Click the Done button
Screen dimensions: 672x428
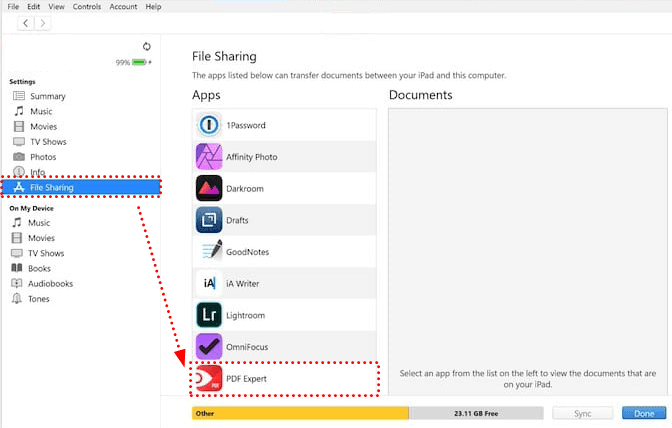(x=644, y=413)
